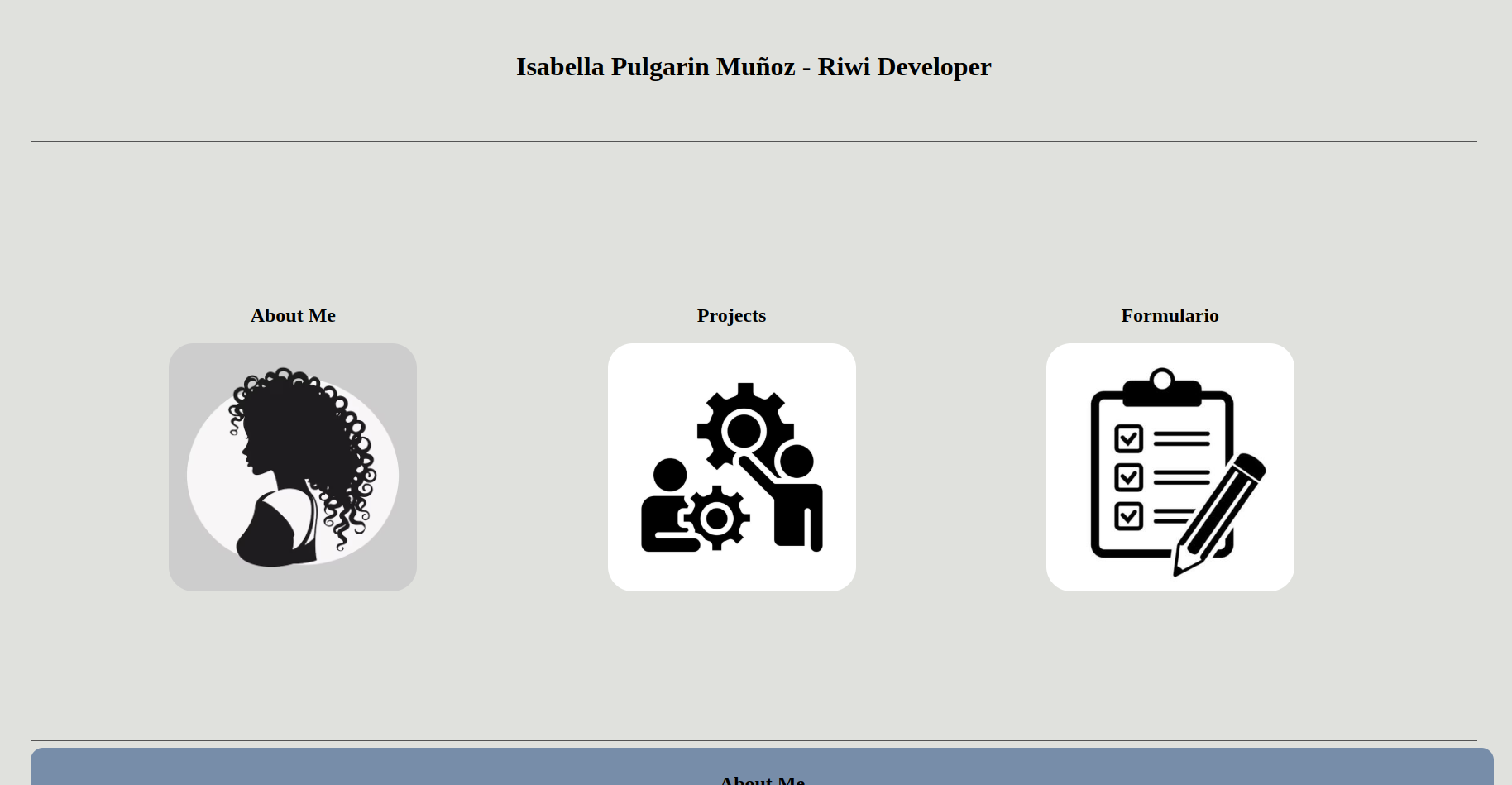Image resolution: width=1512 pixels, height=785 pixels.
Task: Click the small gear in Projects icon
Action: pyautogui.click(x=716, y=519)
